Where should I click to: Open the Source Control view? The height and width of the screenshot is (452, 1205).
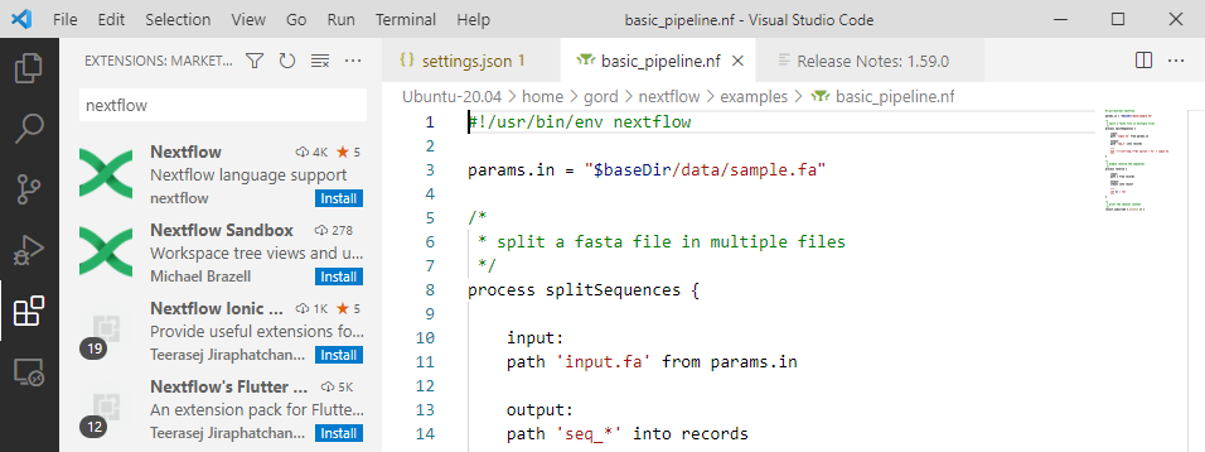coord(29,189)
